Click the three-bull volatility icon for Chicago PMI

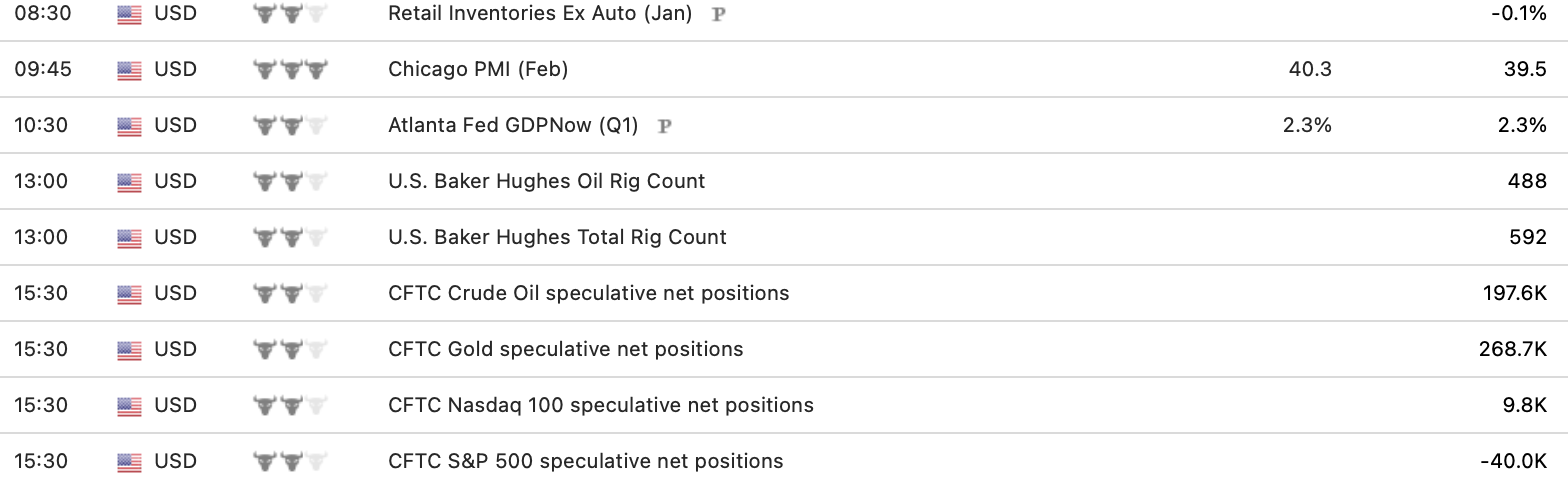290,70
